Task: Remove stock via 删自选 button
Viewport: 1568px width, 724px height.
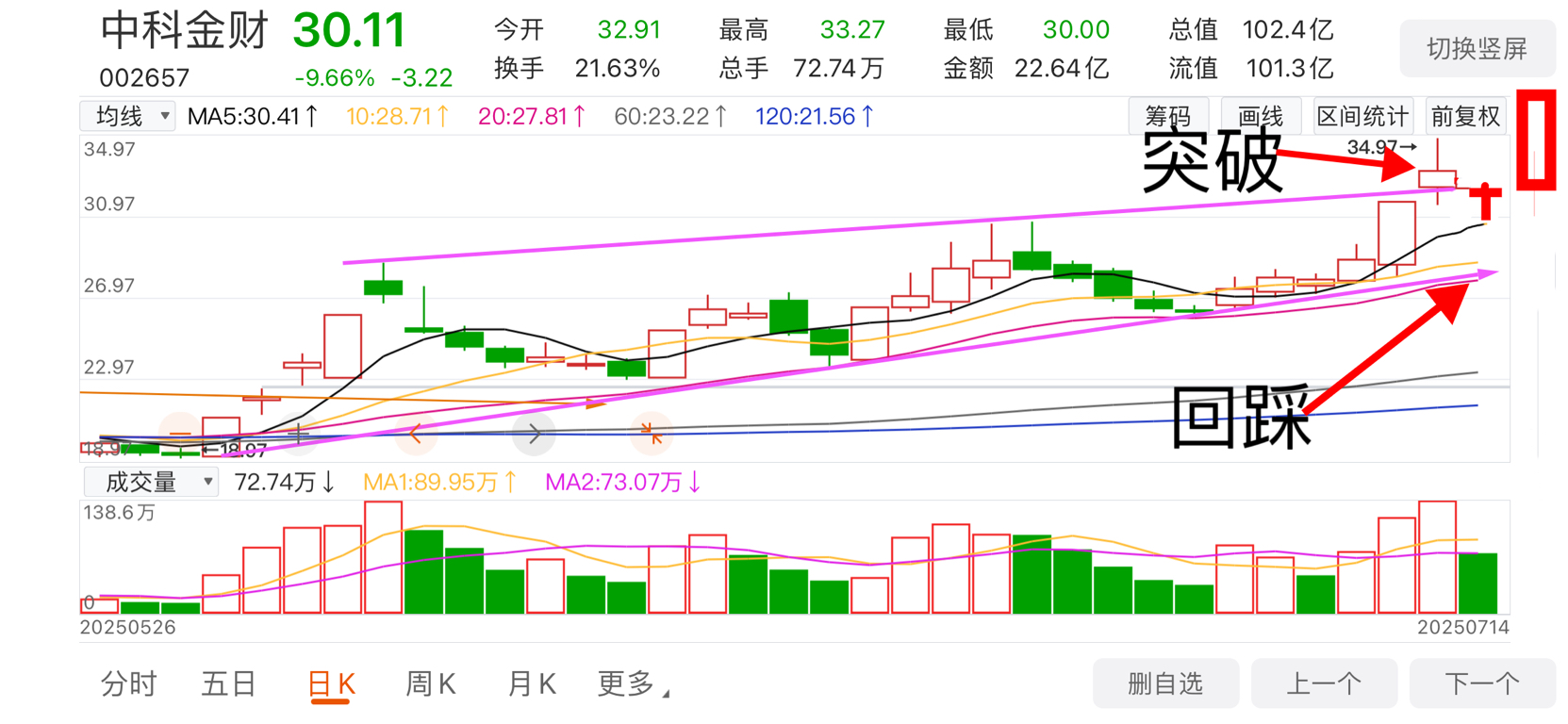Action: click(x=1165, y=683)
